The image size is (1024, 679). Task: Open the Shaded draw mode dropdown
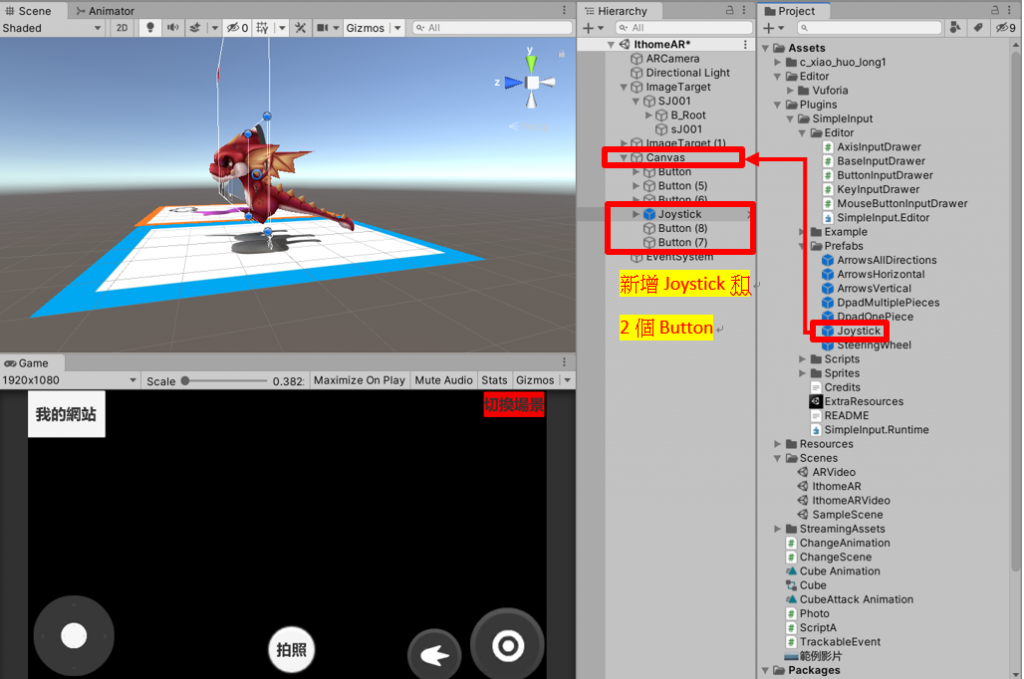click(52, 28)
